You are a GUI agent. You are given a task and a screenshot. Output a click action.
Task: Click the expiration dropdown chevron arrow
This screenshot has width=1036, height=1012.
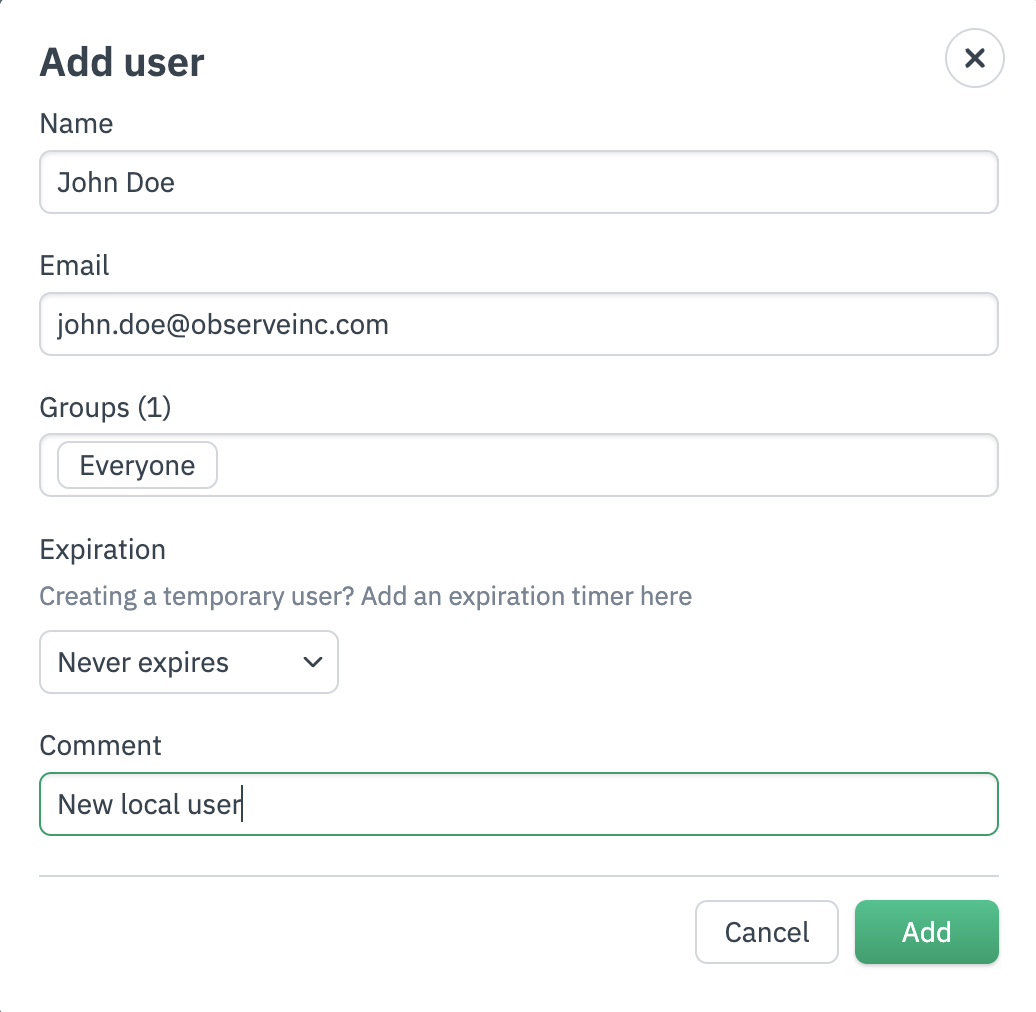312,662
